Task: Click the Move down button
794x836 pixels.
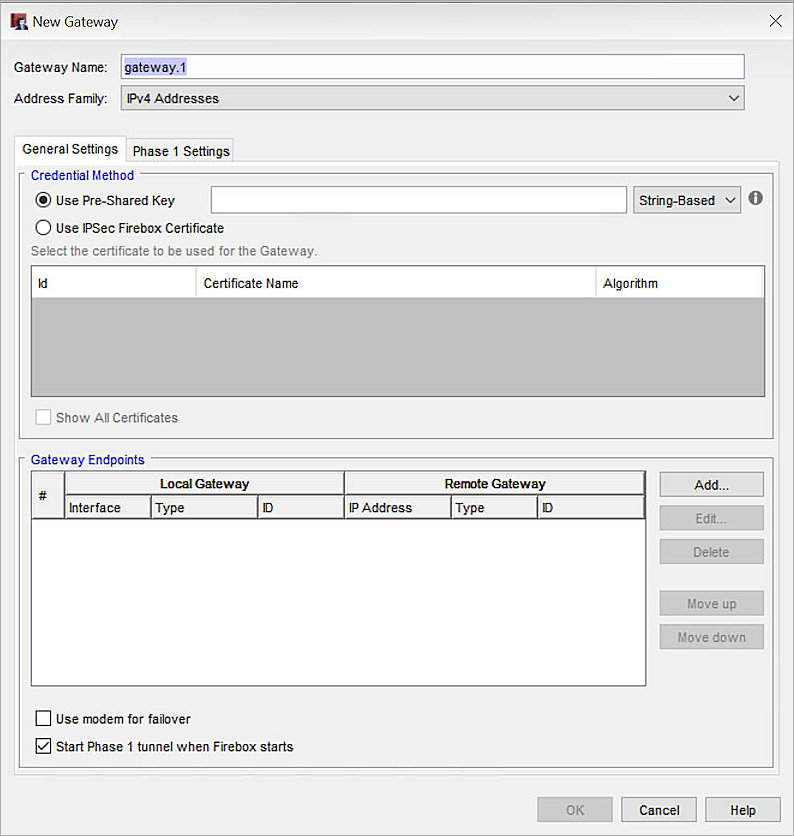Action: (x=711, y=637)
